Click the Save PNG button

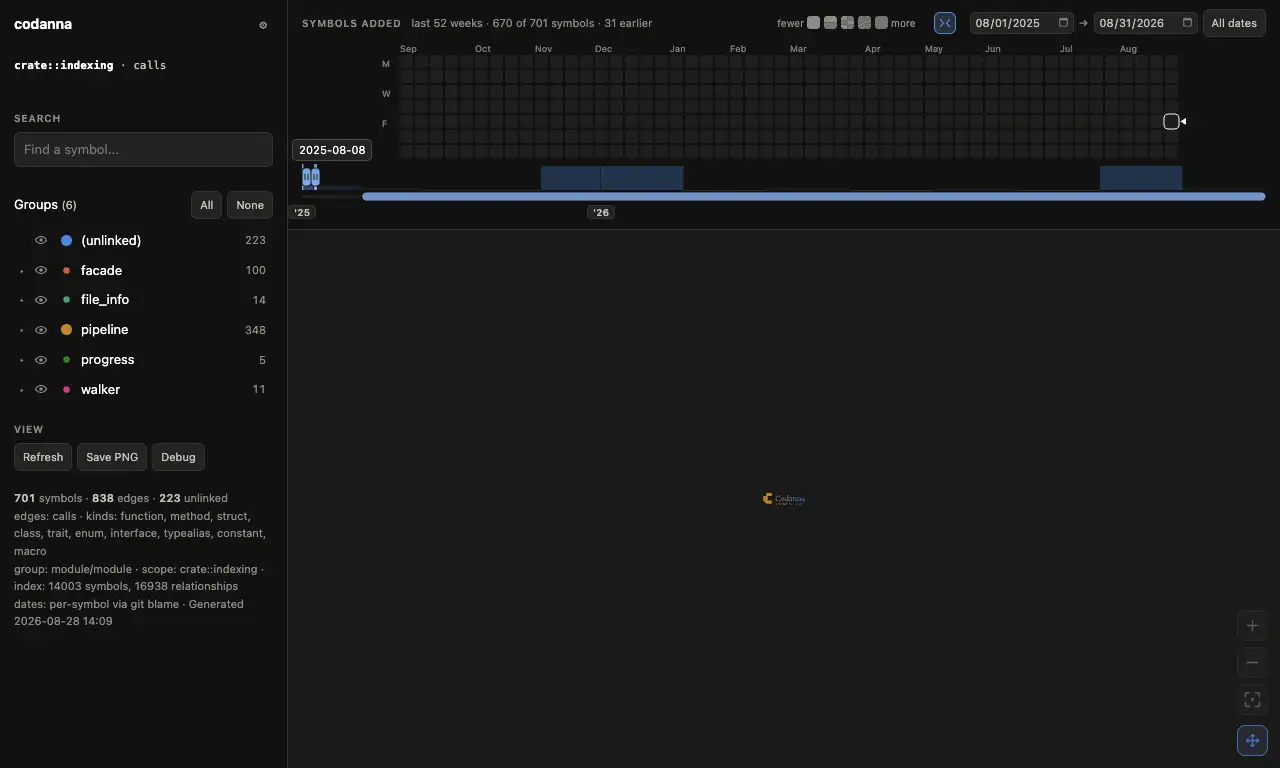[x=112, y=457]
